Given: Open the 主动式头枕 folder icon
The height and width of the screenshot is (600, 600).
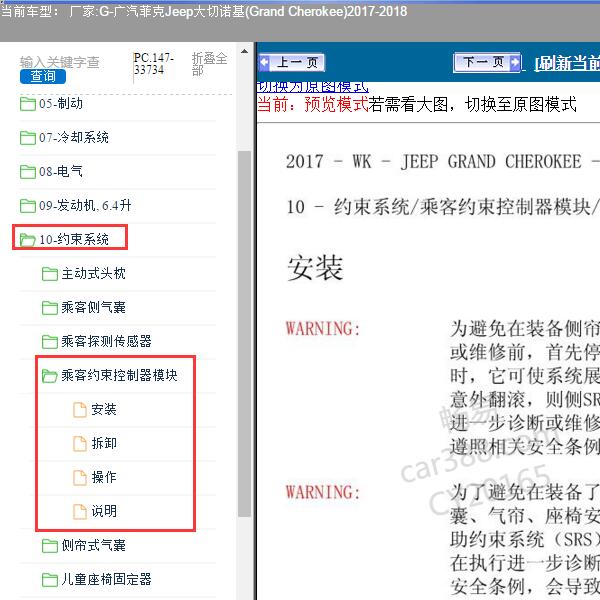Looking at the screenshot, I should tap(50, 274).
